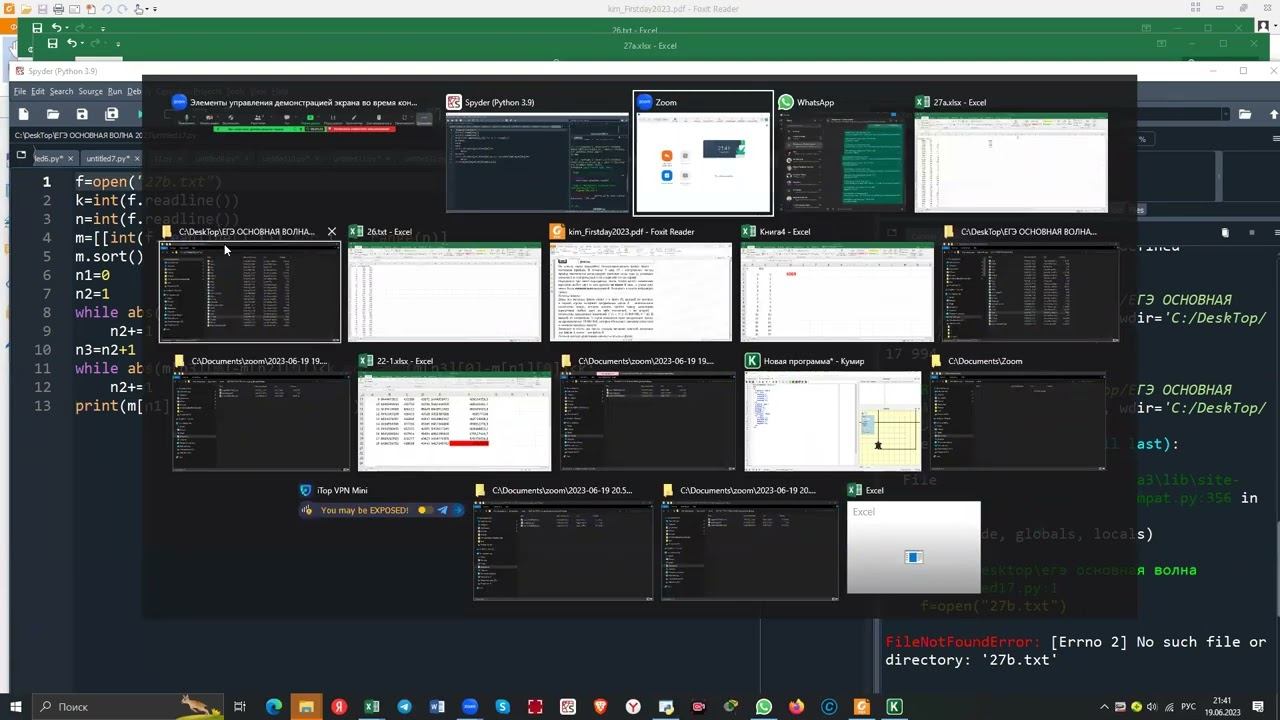Switch input language via РУС indicator
1280x720 pixels.
(1189, 707)
